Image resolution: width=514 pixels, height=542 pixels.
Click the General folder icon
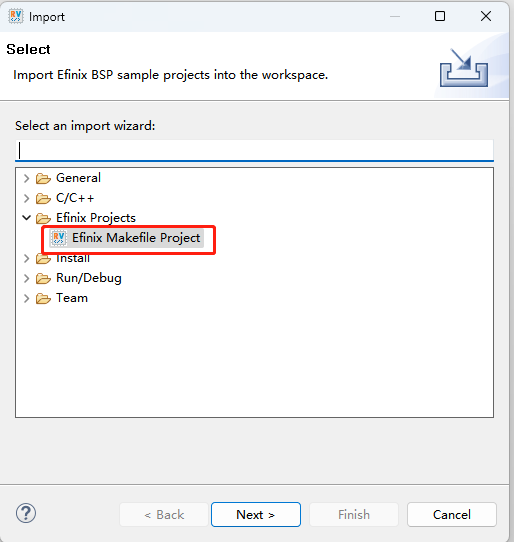pyautogui.click(x=43, y=178)
